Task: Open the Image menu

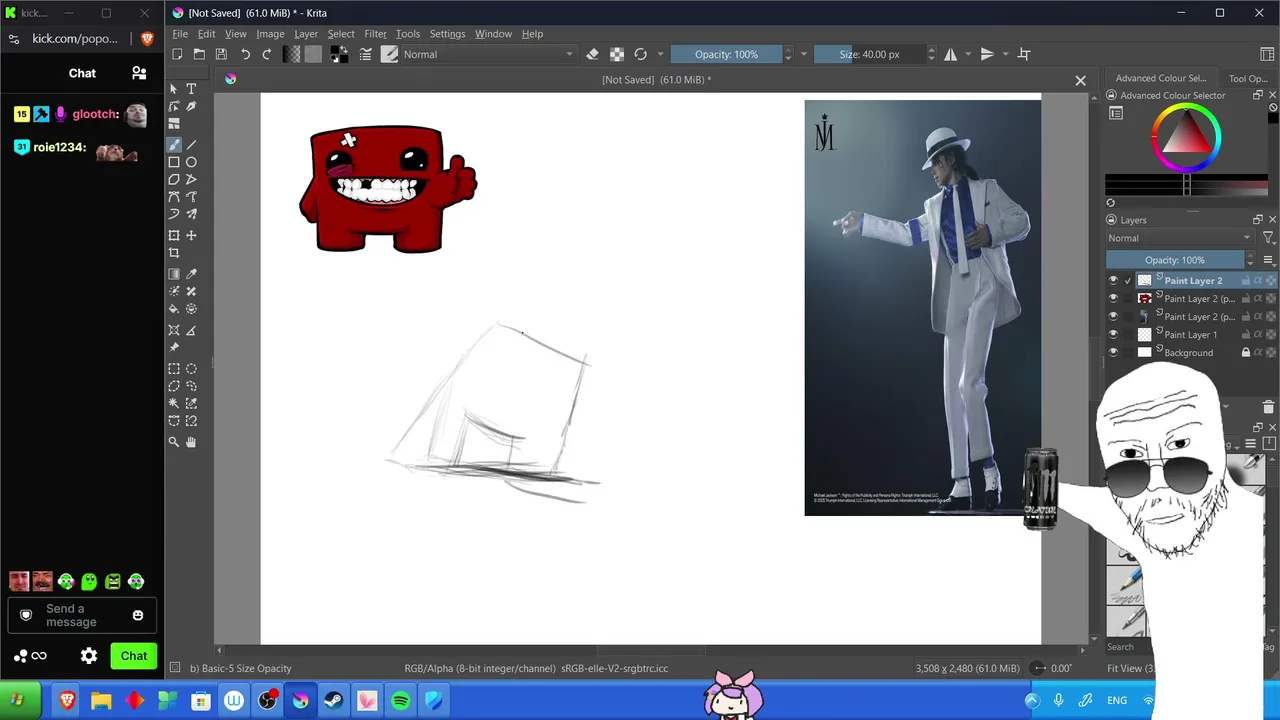Action: [270, 34]
